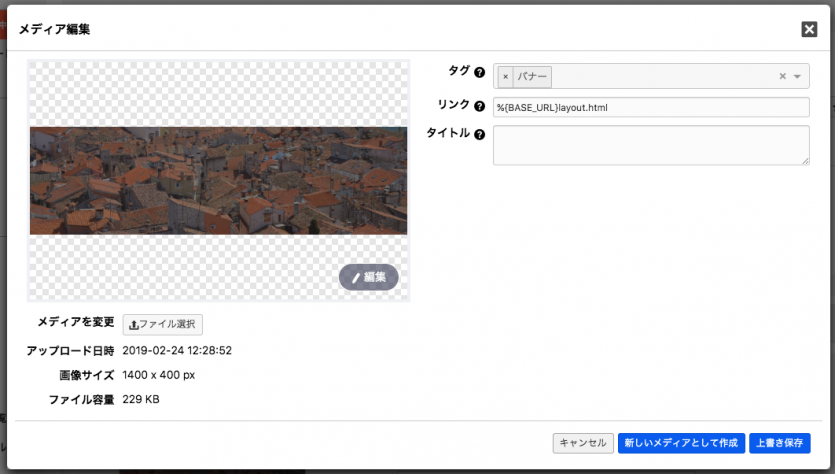This screenshot has height=474, width=835.
Task: Grab the タイトル text area resize handle
Action: (x=804, y=160)
